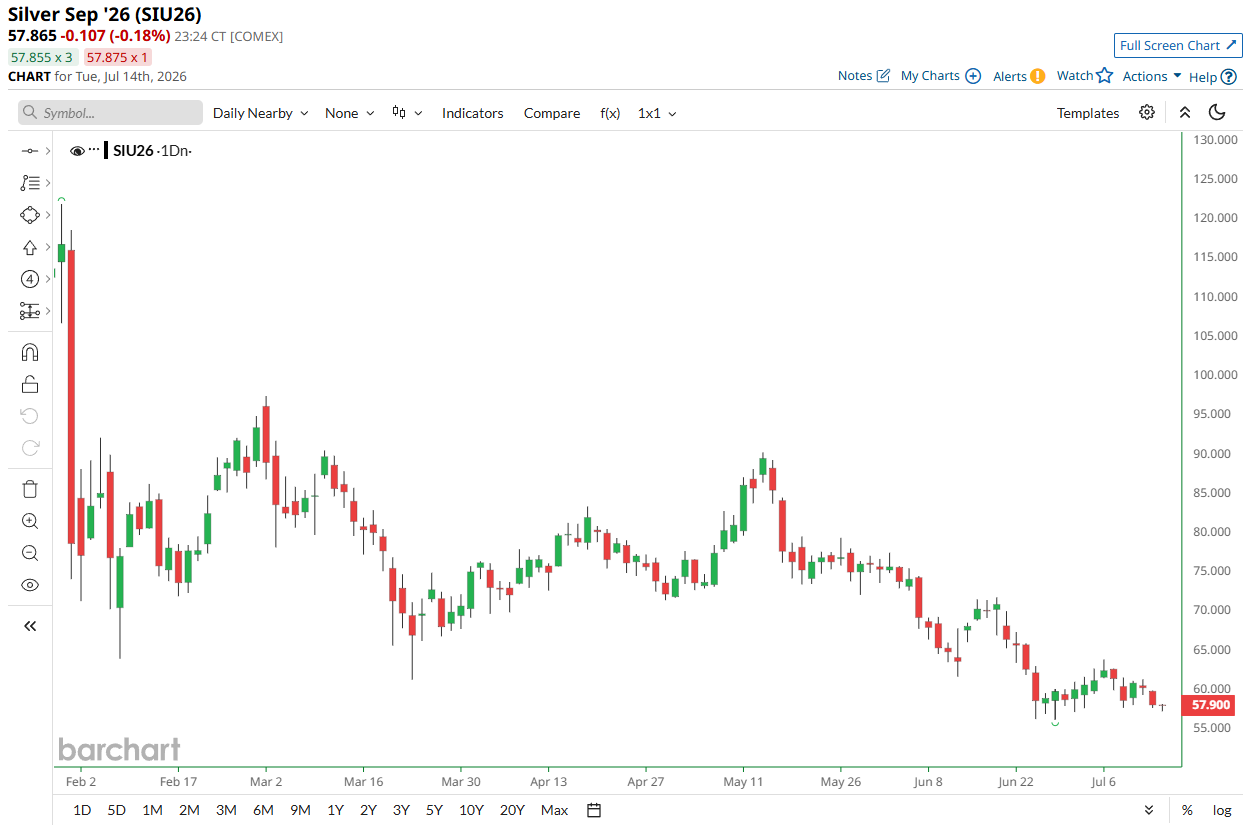Viewport: 1253px width, 828px height.
Task: Select 1M time range
Action: [x=152, y=810]
